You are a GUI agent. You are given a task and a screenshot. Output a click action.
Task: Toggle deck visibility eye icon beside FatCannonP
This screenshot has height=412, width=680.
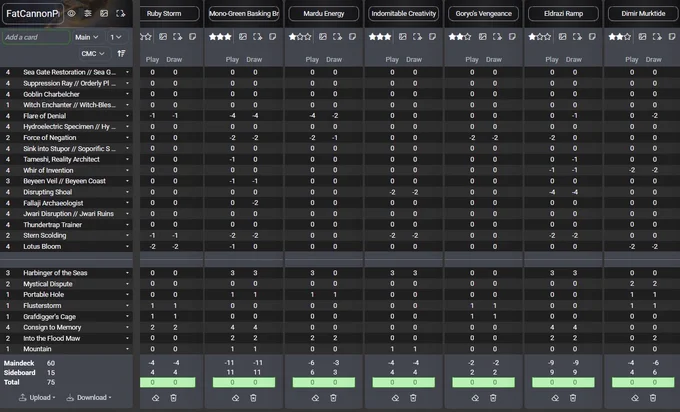72,13
